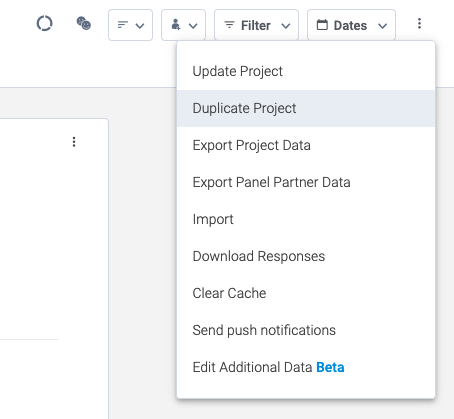Click the funnel icon beside Filter
This screenshot has height=419, width=454.
pyautogui.click(x=229, y=25)
